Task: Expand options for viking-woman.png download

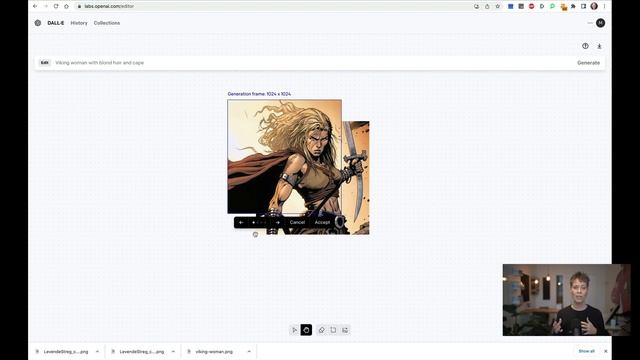Action: pos(249,351)
